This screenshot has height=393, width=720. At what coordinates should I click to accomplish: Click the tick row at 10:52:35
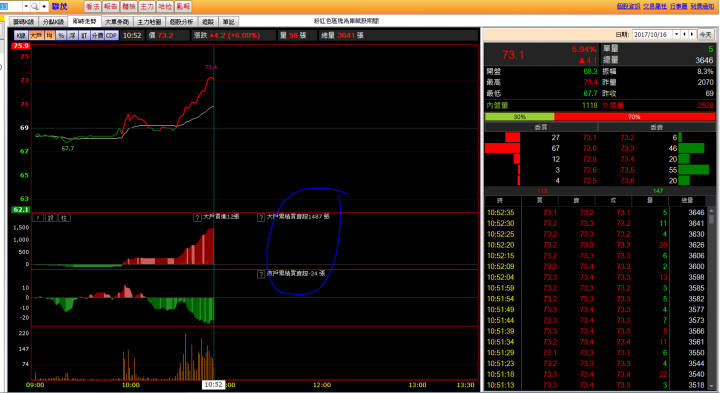[596, 213]
